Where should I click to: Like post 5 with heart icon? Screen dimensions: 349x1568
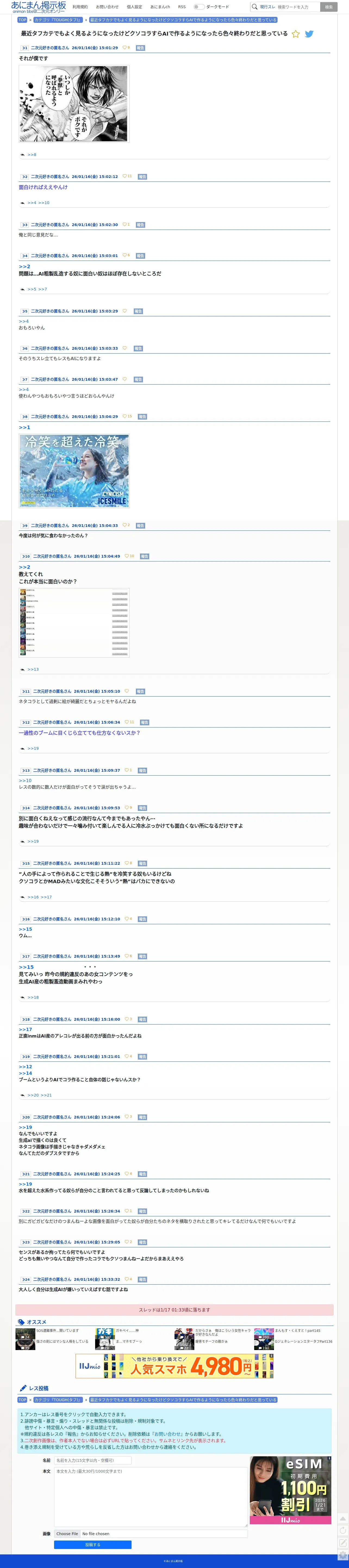point(124,311)
